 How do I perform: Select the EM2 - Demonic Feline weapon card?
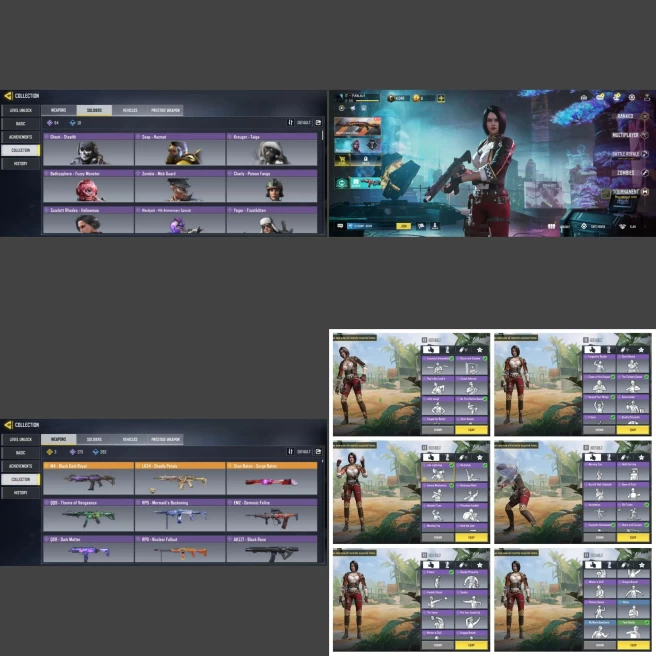pyautogui.click(x=272, y=515)
